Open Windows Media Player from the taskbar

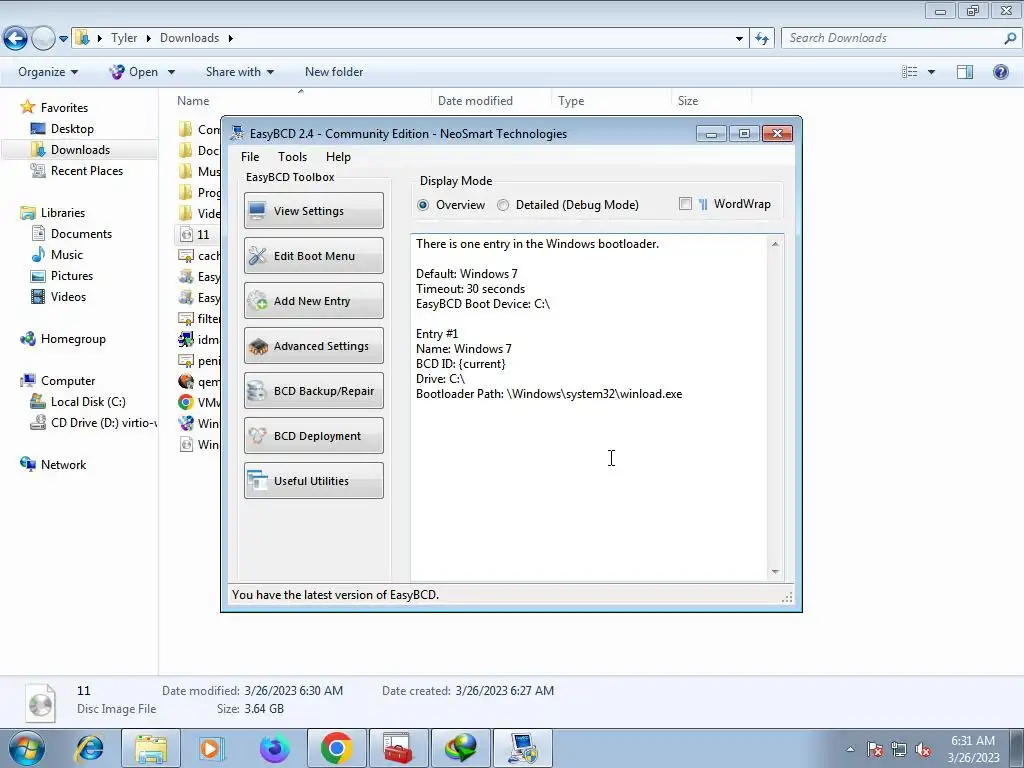[210, 748]
